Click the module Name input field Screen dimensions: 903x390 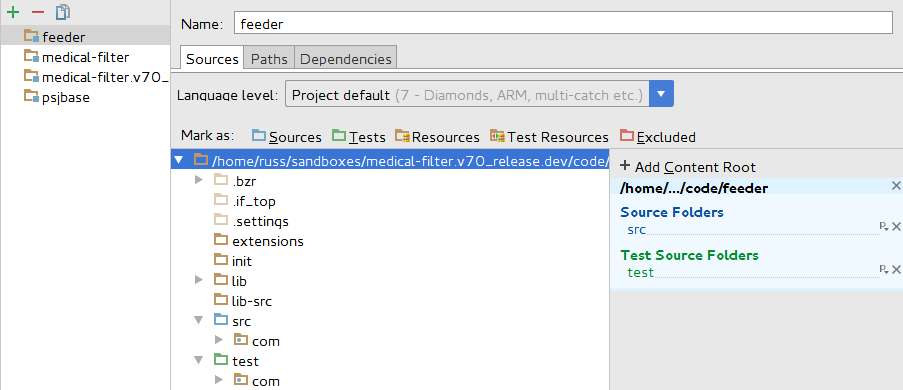pyautogui.click(x=563, y=23)
